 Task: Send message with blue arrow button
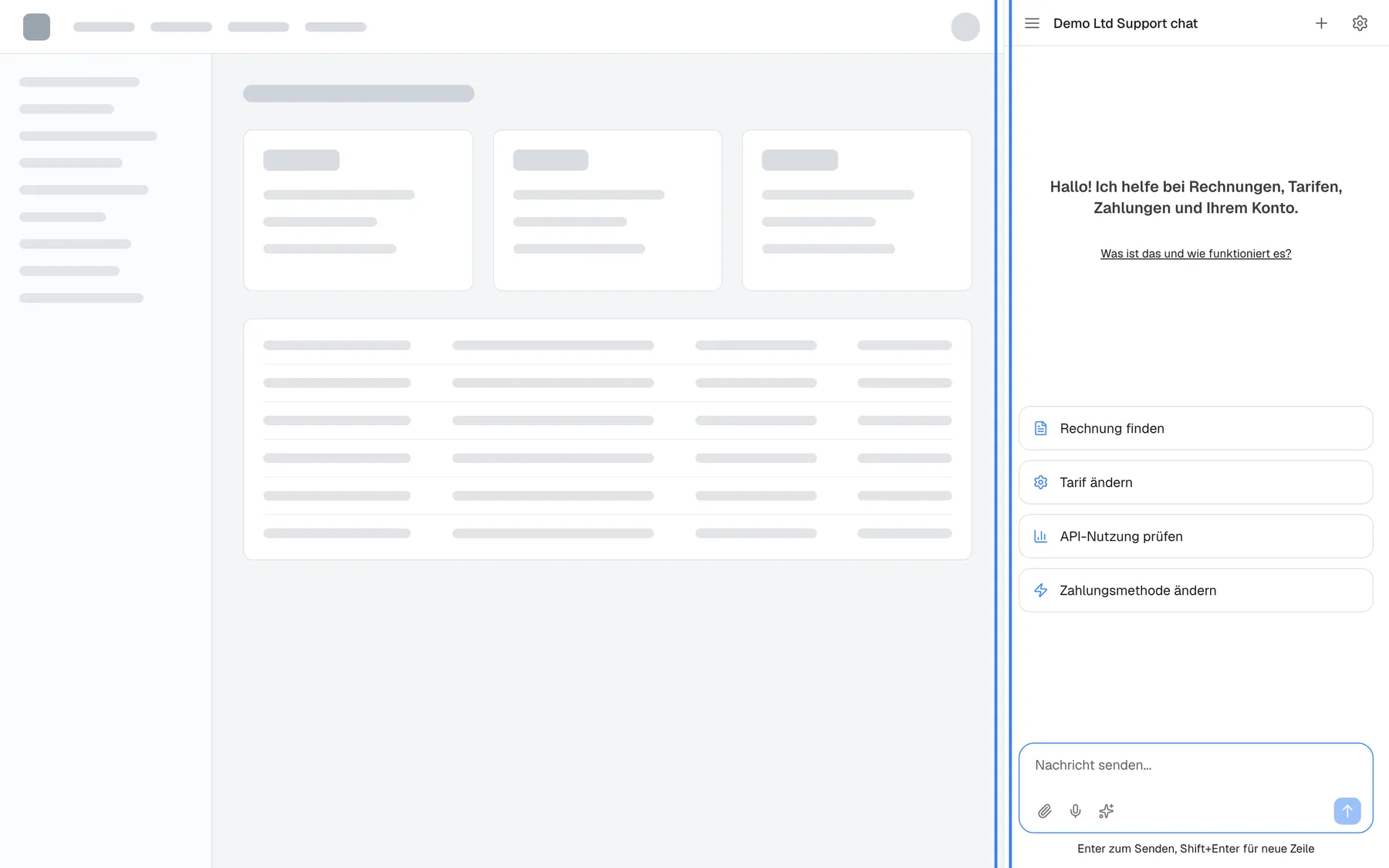coord(1347,811)
